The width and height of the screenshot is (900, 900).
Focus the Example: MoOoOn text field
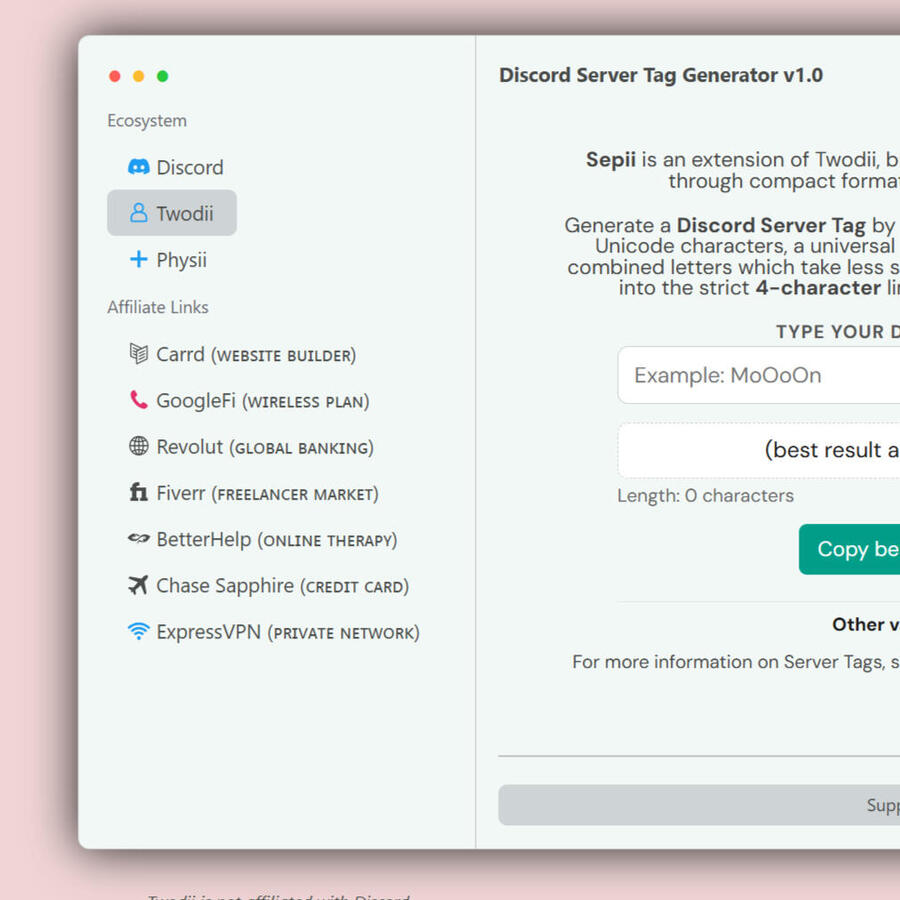760,376
